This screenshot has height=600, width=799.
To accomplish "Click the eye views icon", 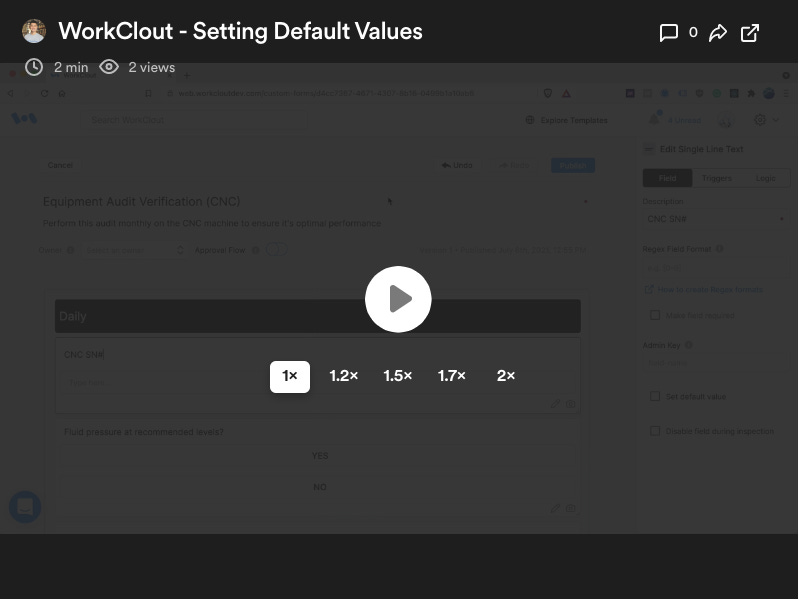I will 109,67.
